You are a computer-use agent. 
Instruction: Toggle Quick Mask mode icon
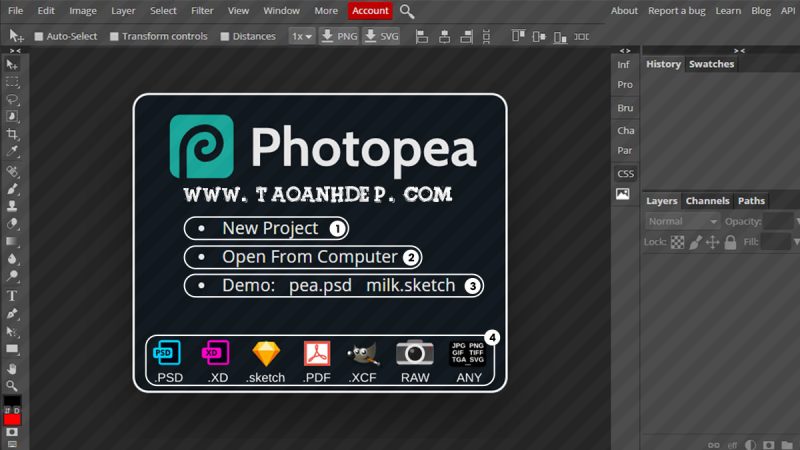12,432
